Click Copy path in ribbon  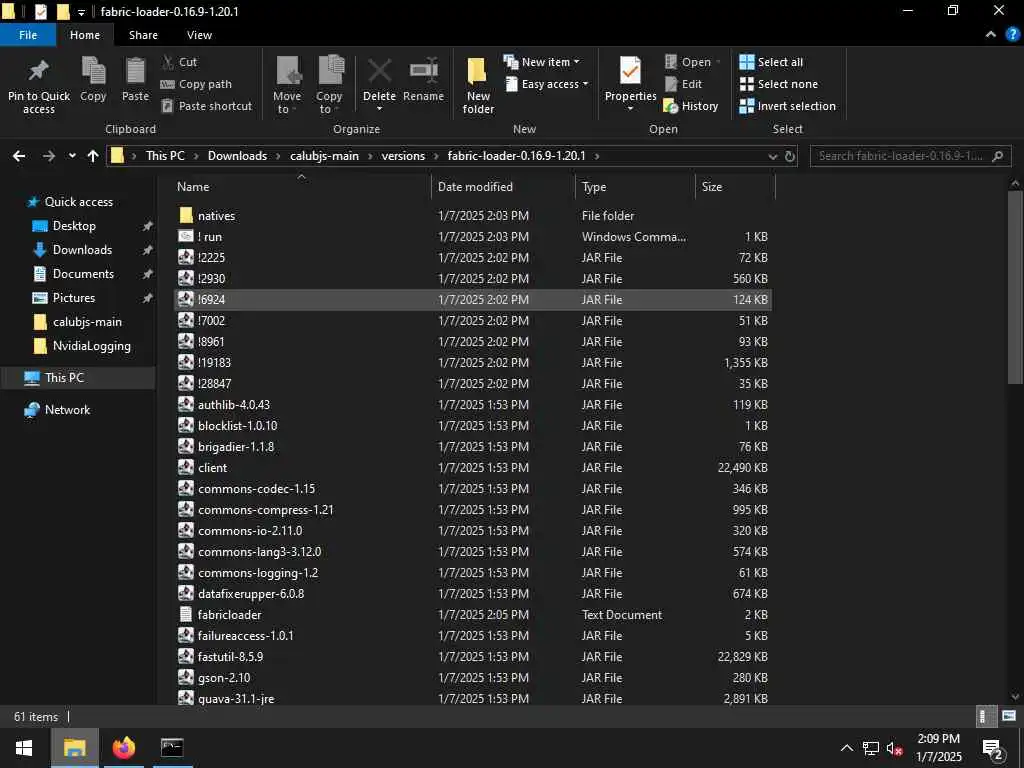pos(196,84)
